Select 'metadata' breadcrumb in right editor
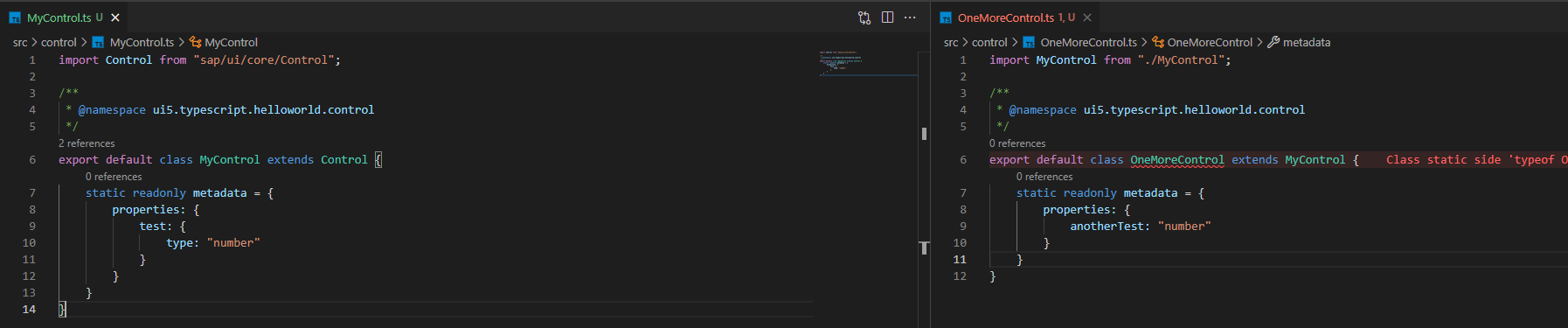This screenshot has height=328, width=1568. pos(1307,42)
